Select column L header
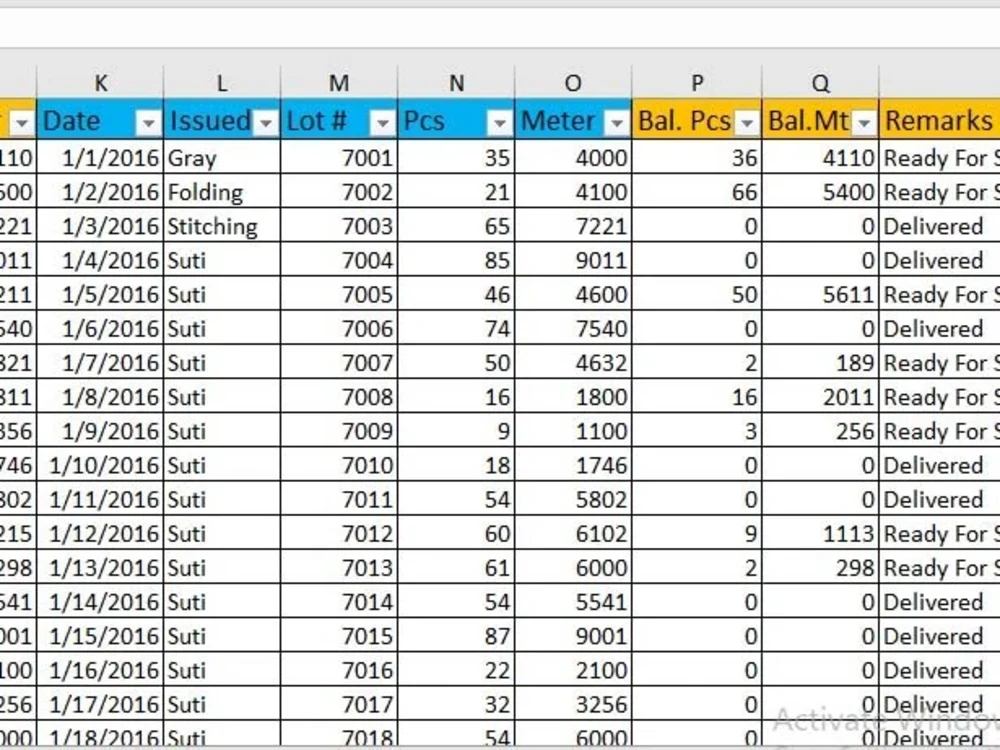Image resolution: width=1000 pixels, height=750 pixels. pos(221,82)
